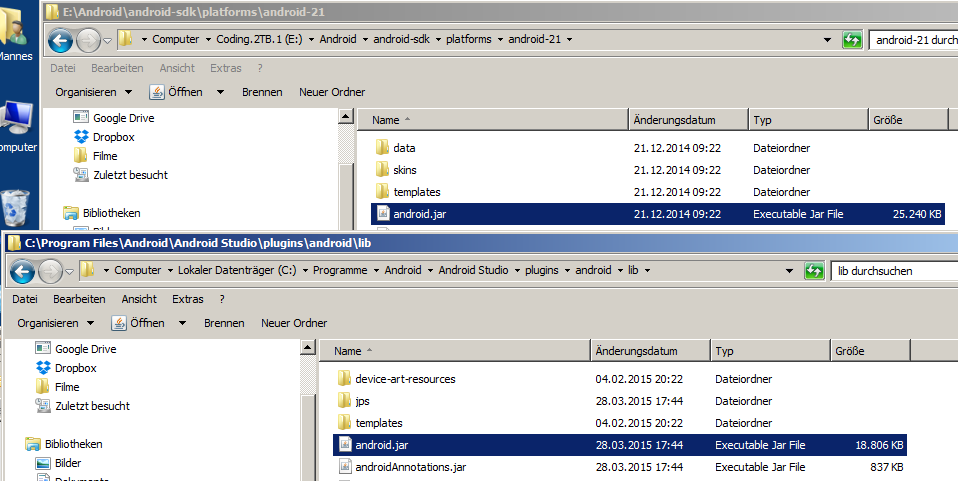958x481 pixels.
Task: Click Öffnen button in lib window
Action: point(139,323)
